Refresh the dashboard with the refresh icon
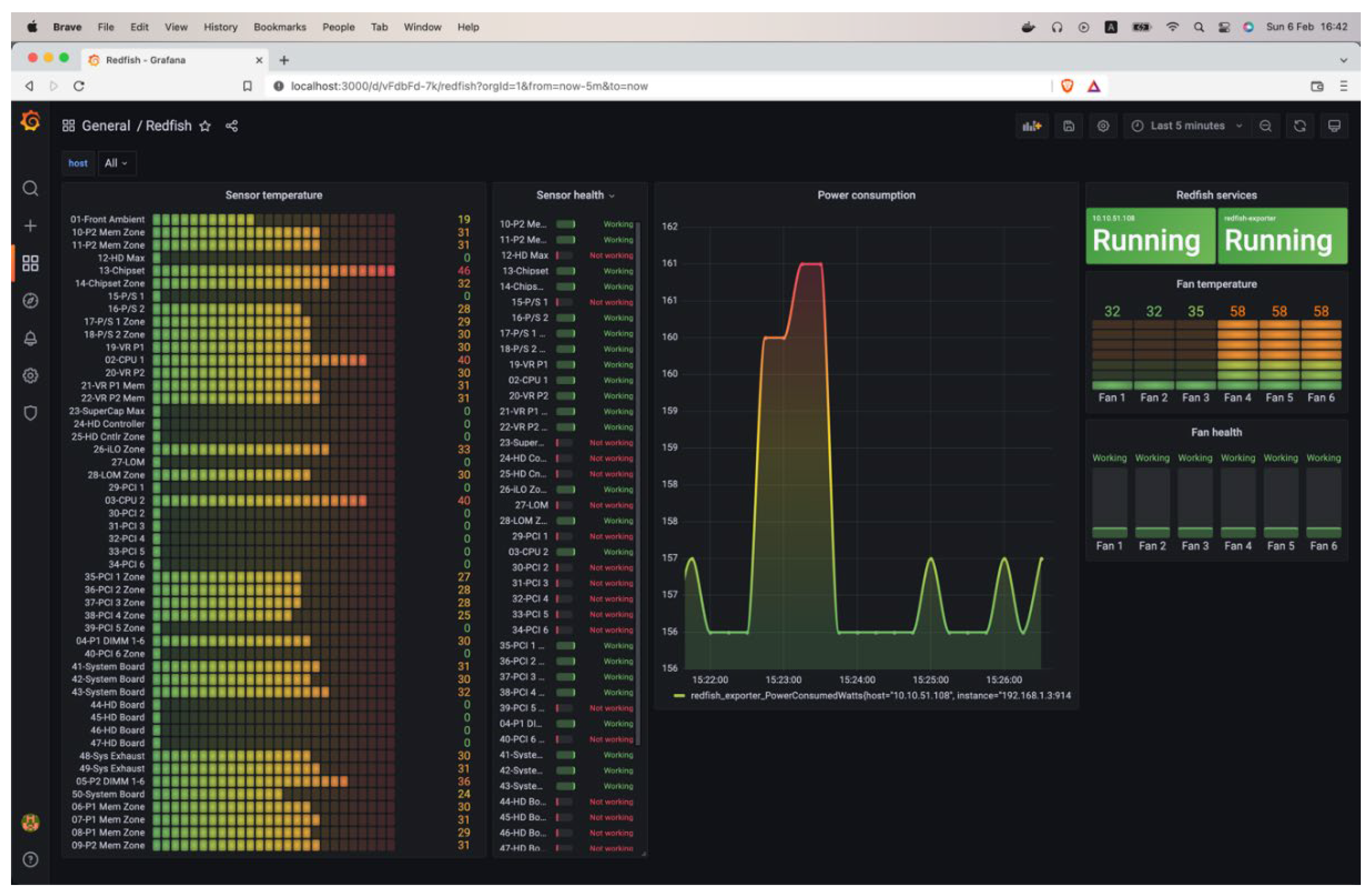Viewport: 1371px width, 896px height. pyautogui.click(x=1299, y=126)
